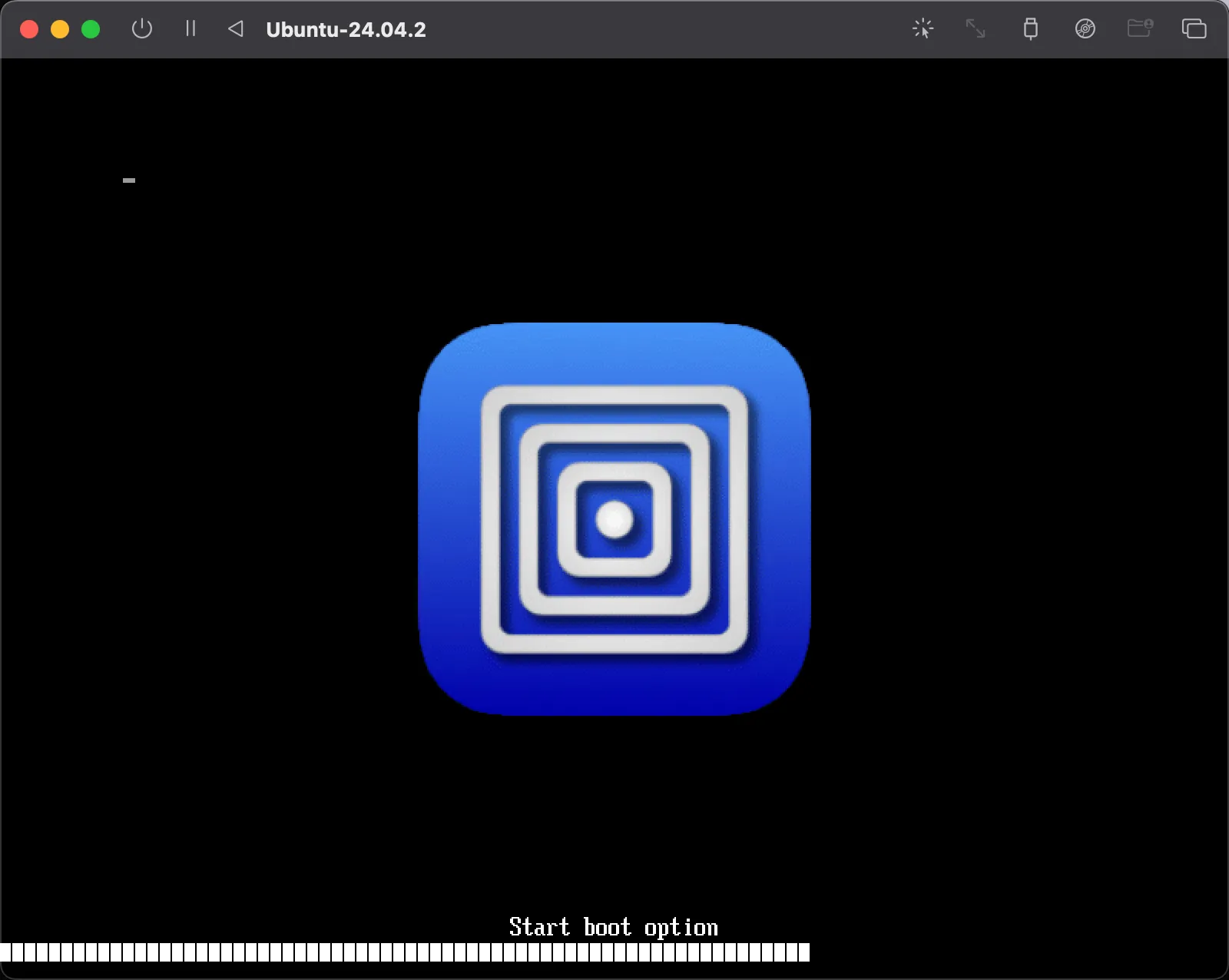Toggle fullscreen with the green window button
Screen dimensions: 1229x980
point(91,28)
